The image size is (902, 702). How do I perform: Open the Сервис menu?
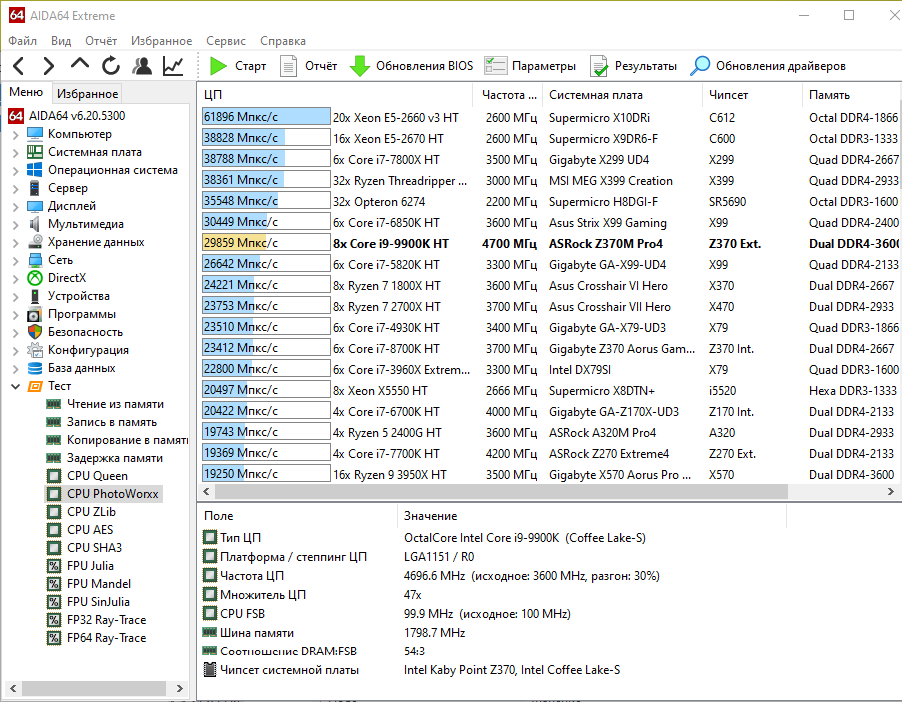click(x=226, y=41)
